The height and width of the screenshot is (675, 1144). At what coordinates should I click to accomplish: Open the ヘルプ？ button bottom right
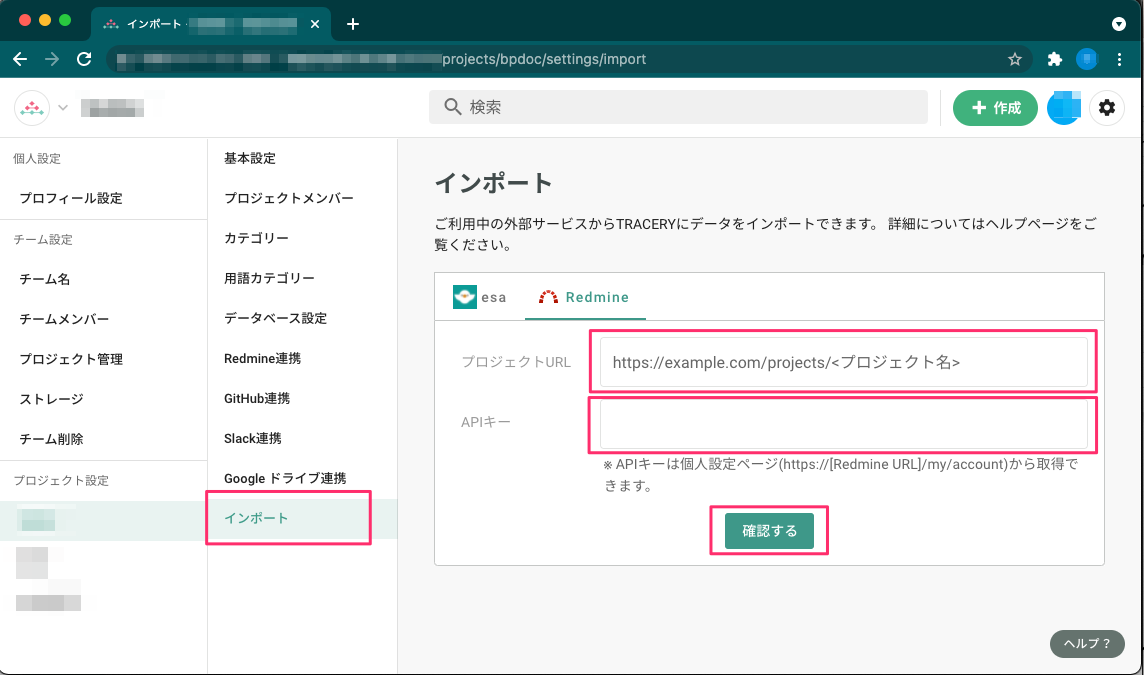pos(1087,644)
